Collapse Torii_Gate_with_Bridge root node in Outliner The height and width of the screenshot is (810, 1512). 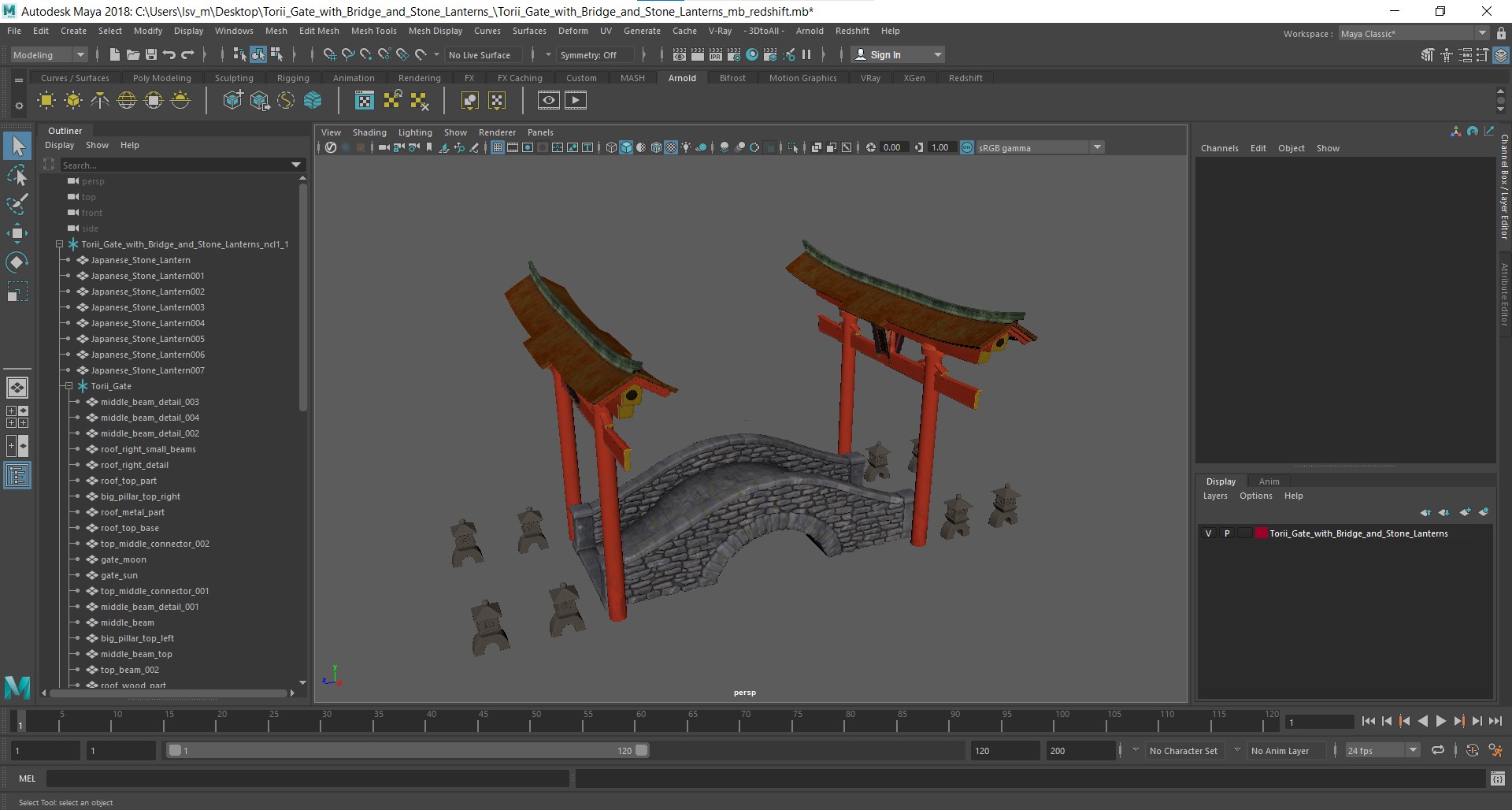[59, 244]
